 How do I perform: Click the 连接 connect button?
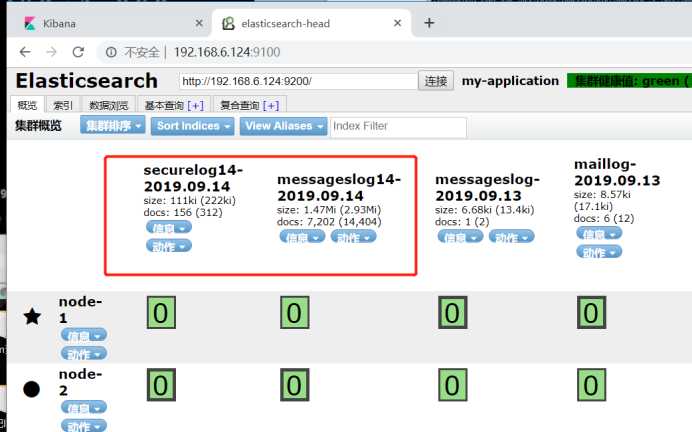(436, 81)
